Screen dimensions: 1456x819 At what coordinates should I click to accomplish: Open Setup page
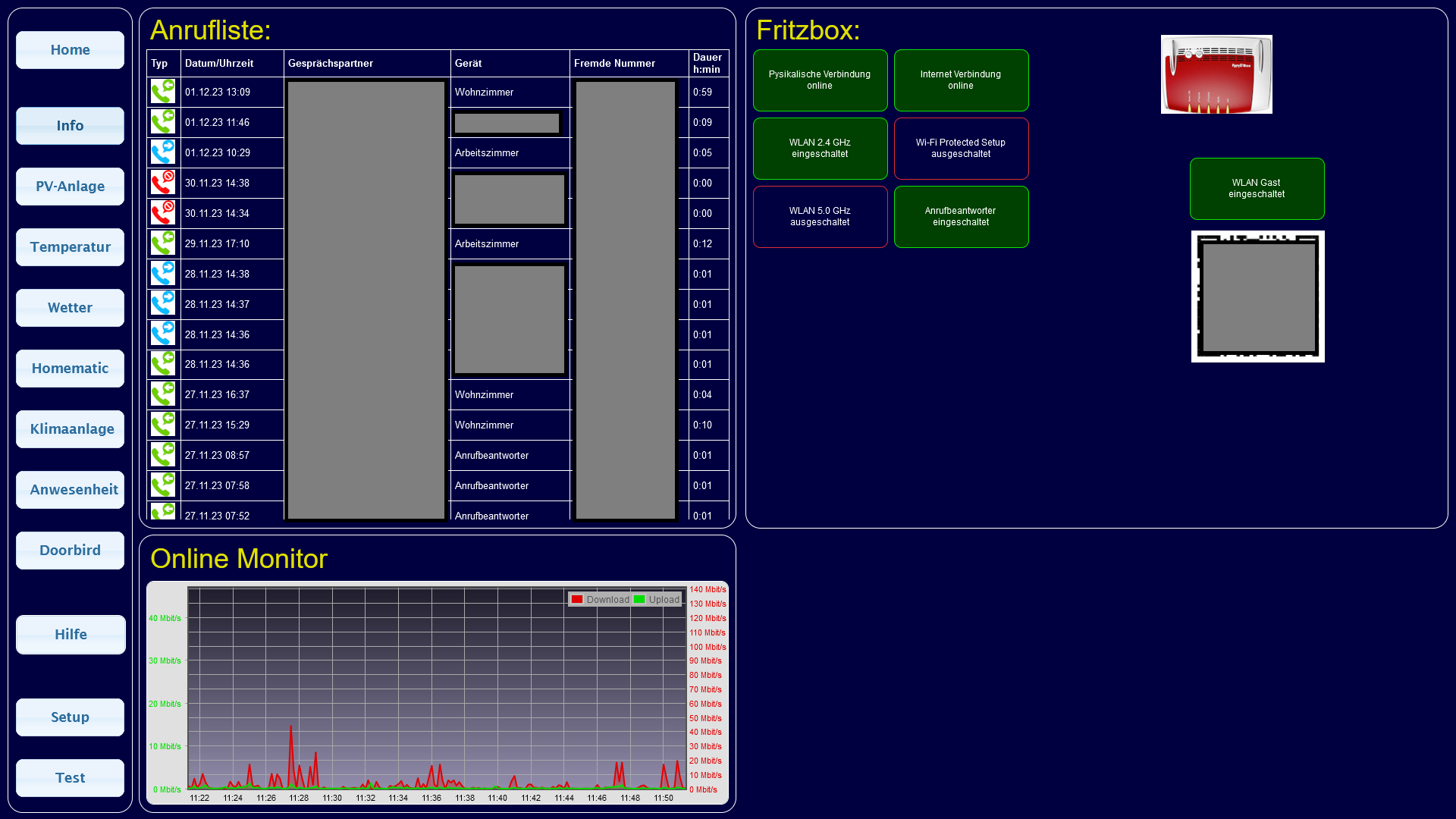pos(71,717)
